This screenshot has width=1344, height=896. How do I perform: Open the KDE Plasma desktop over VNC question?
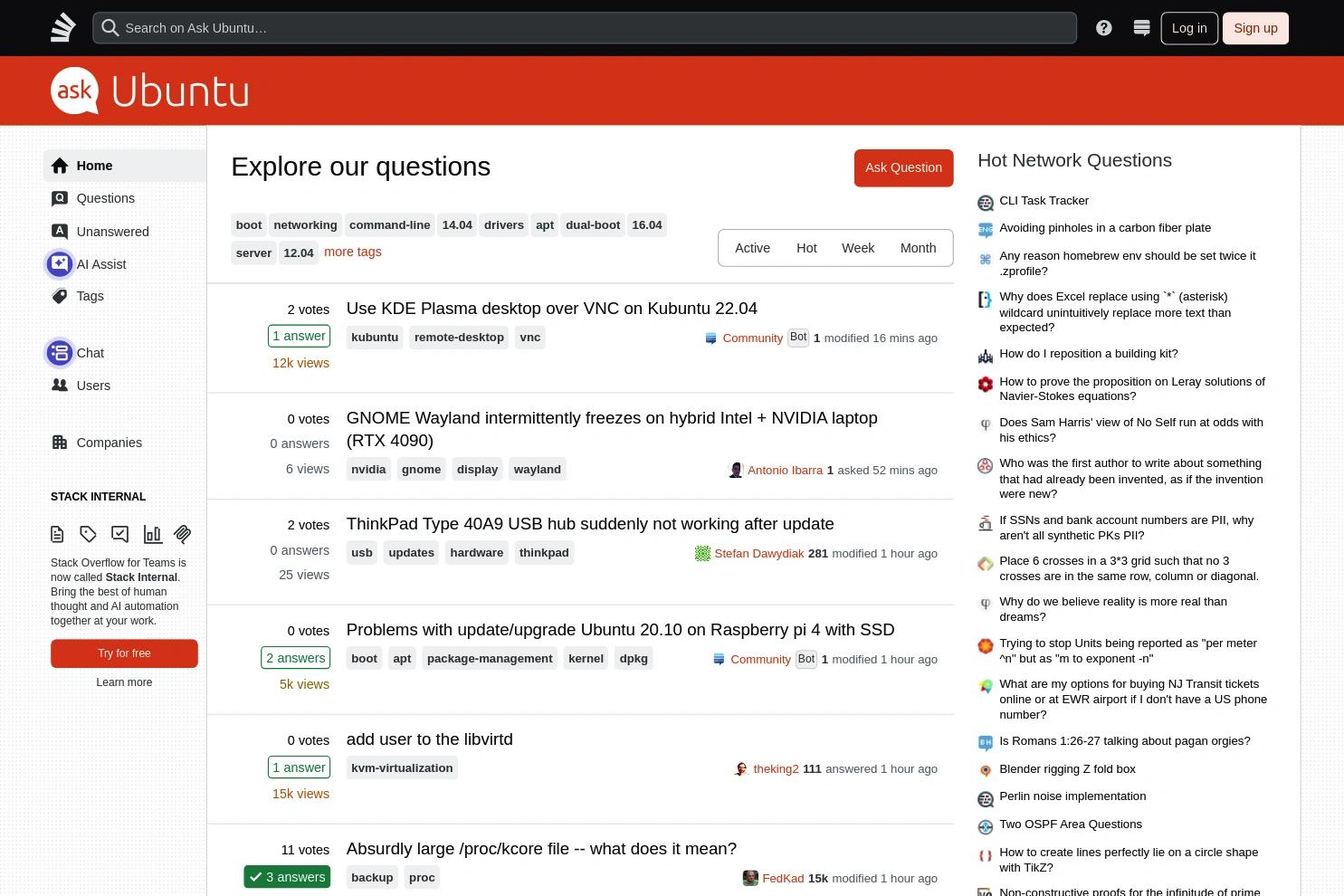pyautogui.click(x=552, y=309)
